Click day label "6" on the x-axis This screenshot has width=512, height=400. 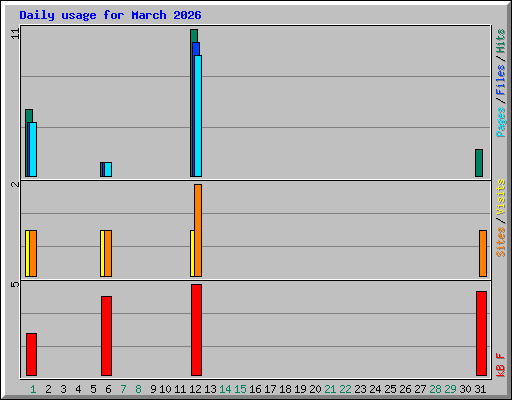click(x=108, y=389)
